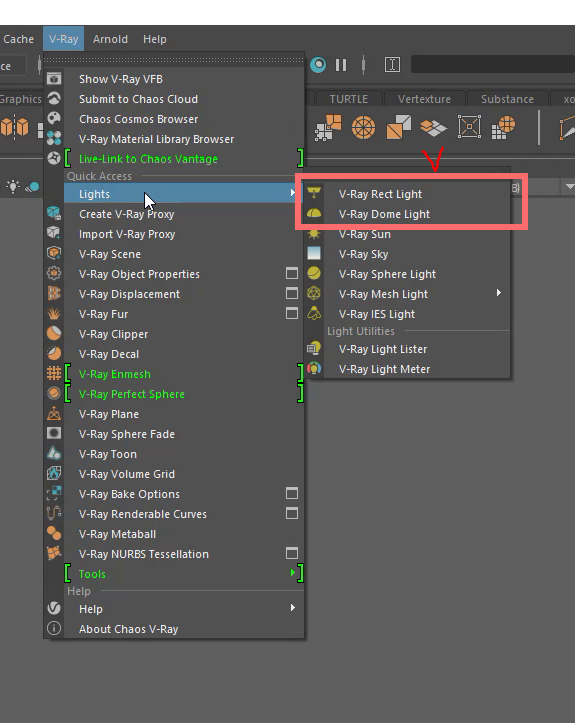Switch to the Vertexture shelf tab

click(424, 99)
